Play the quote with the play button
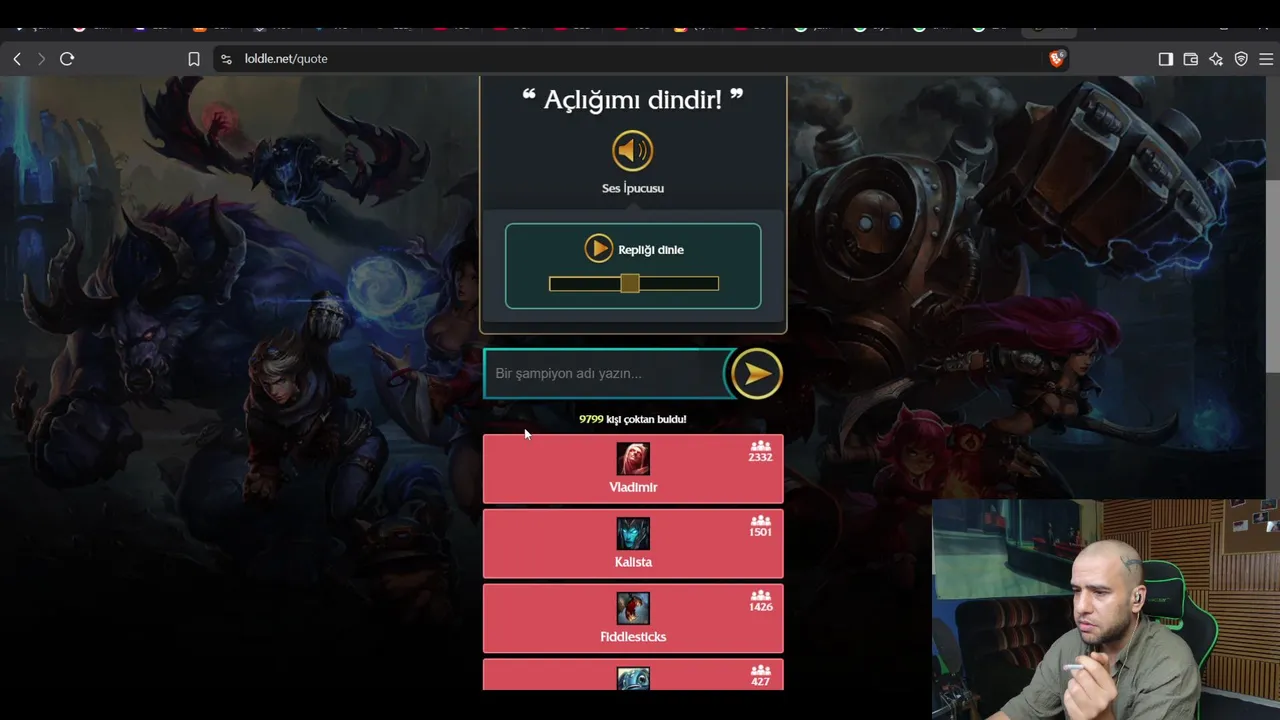 tap(598, 249)
